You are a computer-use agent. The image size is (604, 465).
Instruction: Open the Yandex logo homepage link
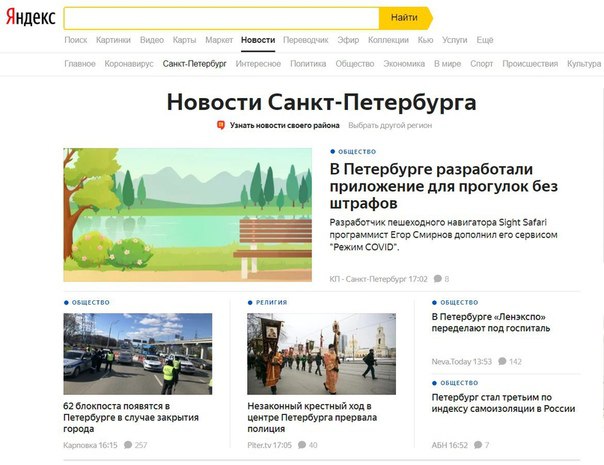30,17
